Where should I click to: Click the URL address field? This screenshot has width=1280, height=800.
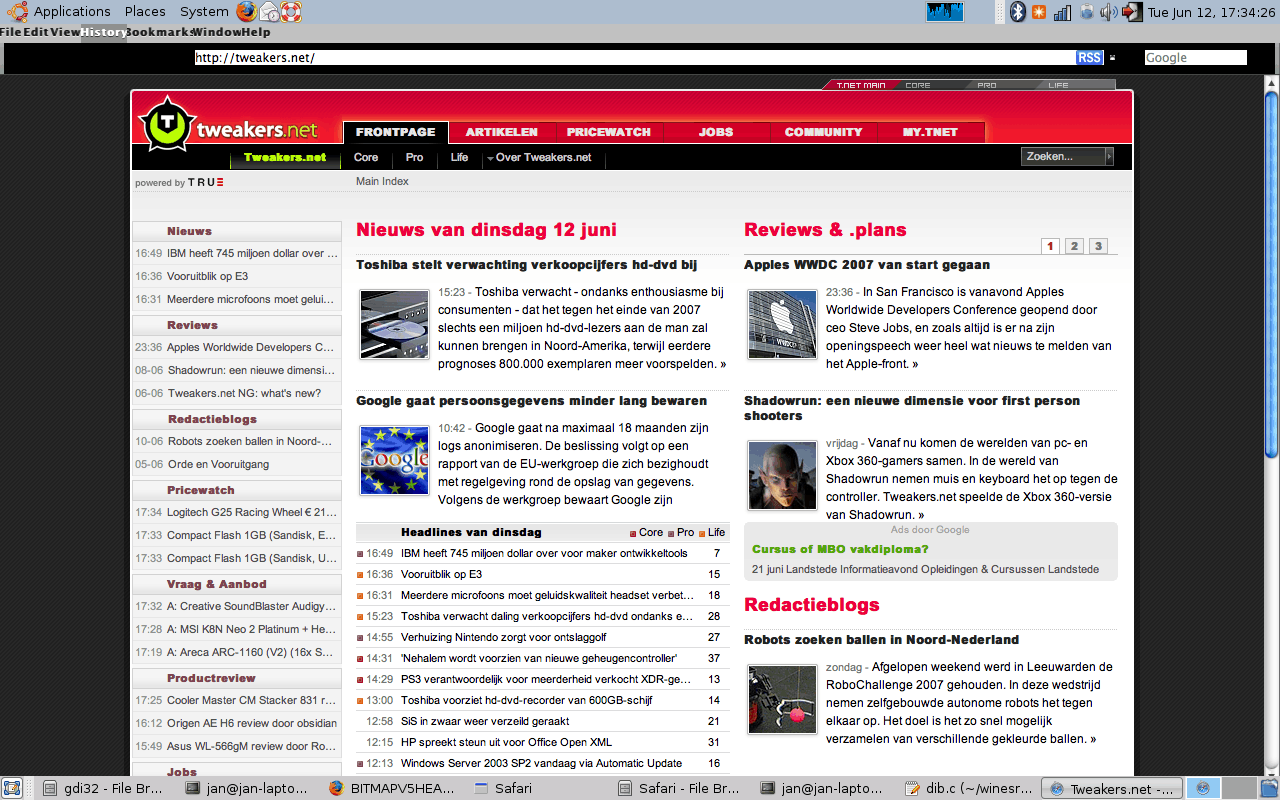coord(634,58)
